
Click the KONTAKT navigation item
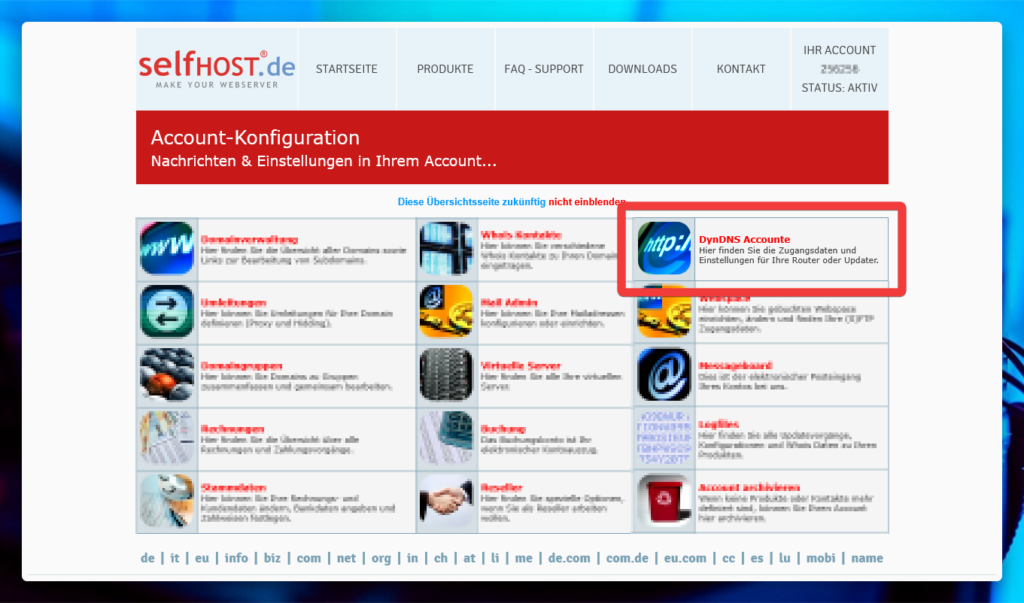tap(741, 69)
